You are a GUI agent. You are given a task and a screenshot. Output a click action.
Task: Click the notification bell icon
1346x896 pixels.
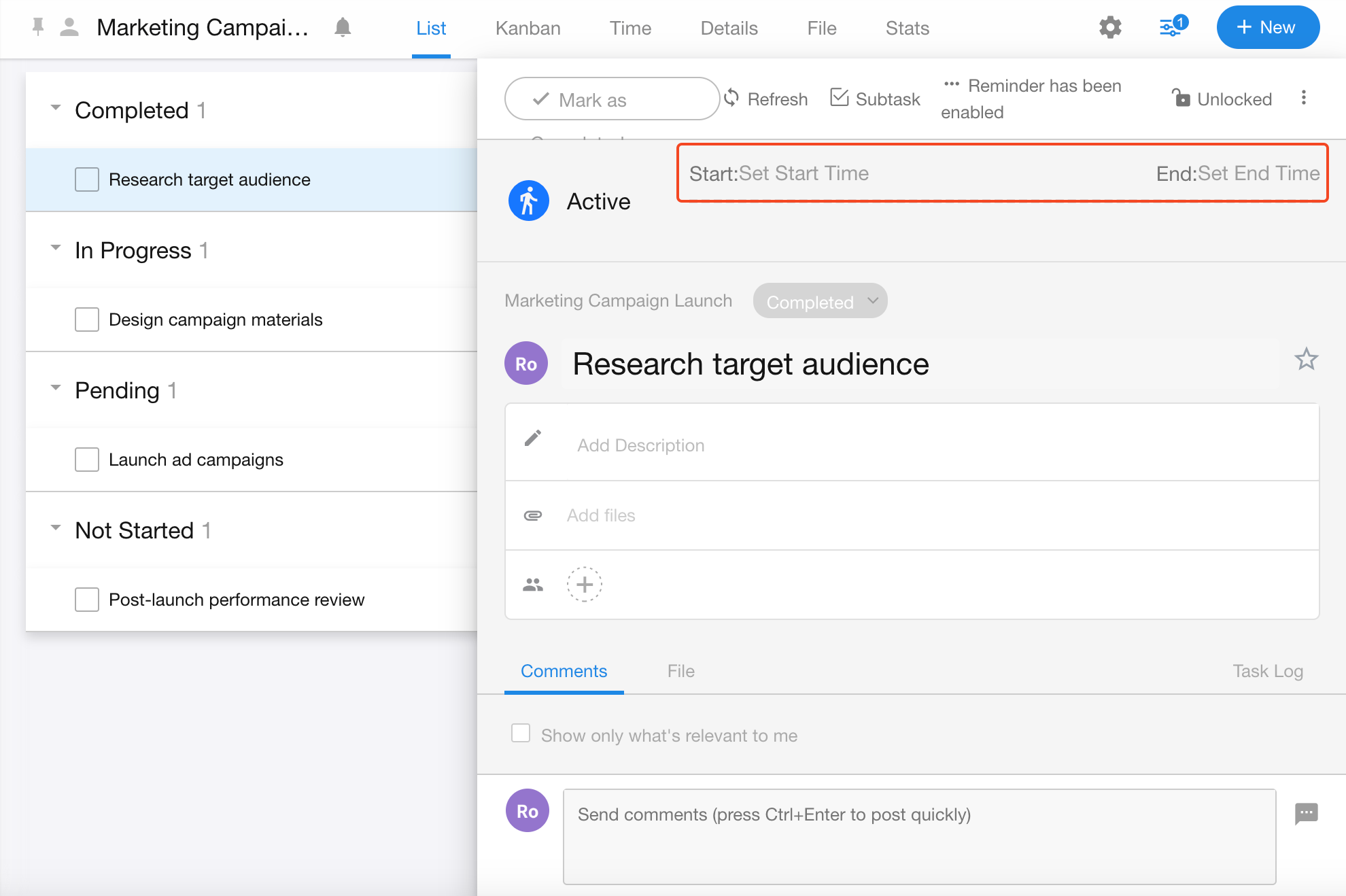tap(343, 27)
